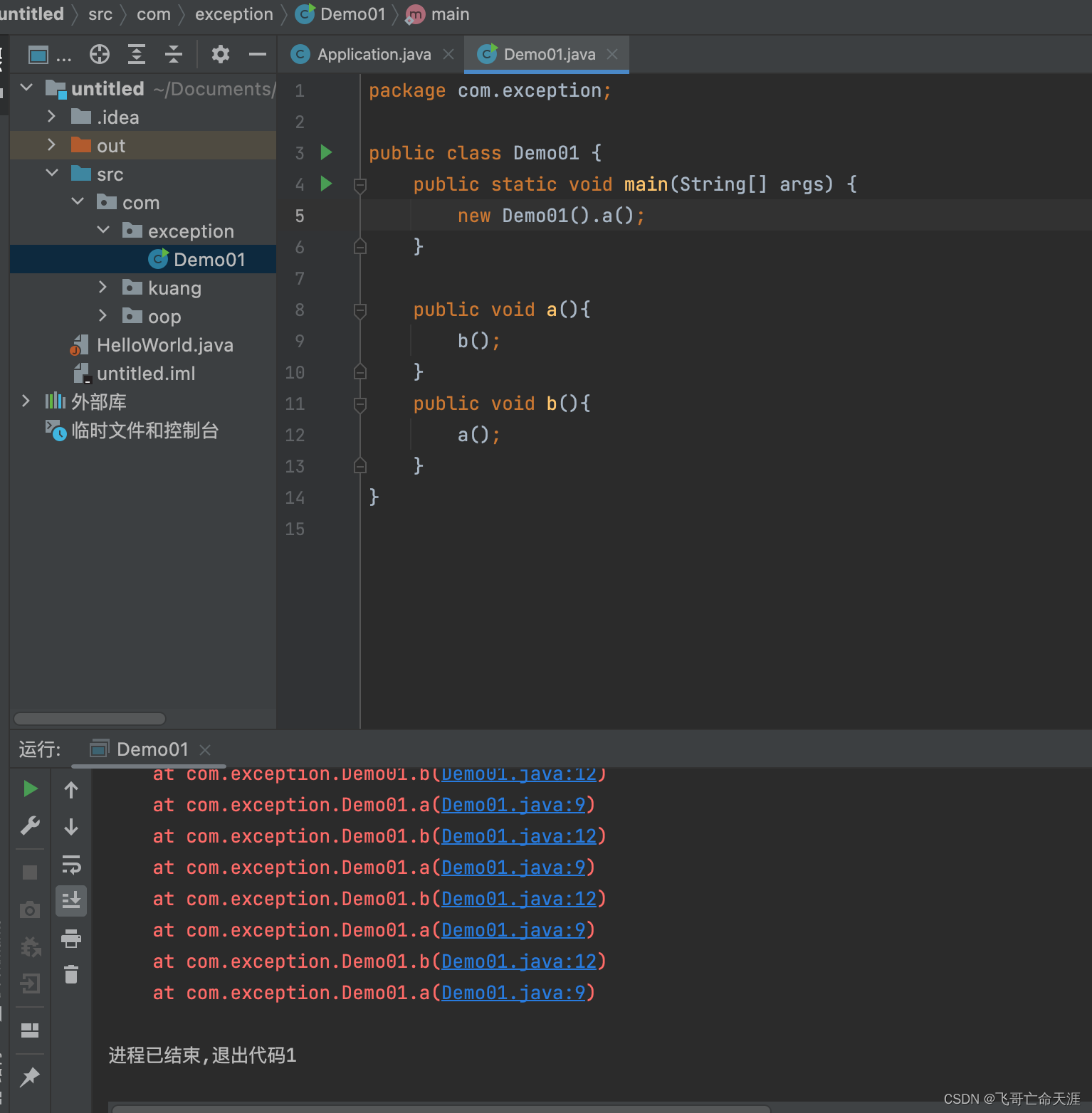Jump down the stack trace with down arrow
This screenshot has height=1113, width=1092.
(x=71, y=827)
